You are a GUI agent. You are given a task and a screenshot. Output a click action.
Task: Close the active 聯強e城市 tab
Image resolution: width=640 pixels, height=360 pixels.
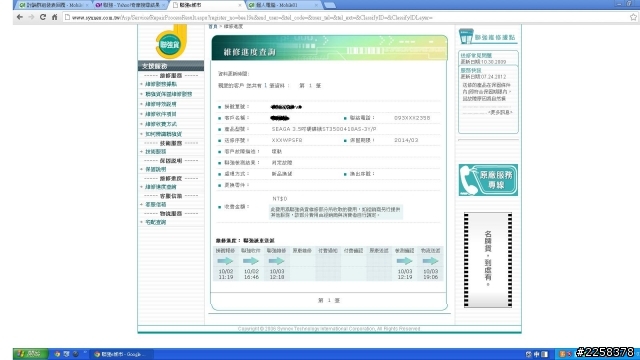(x=240, y=5)
